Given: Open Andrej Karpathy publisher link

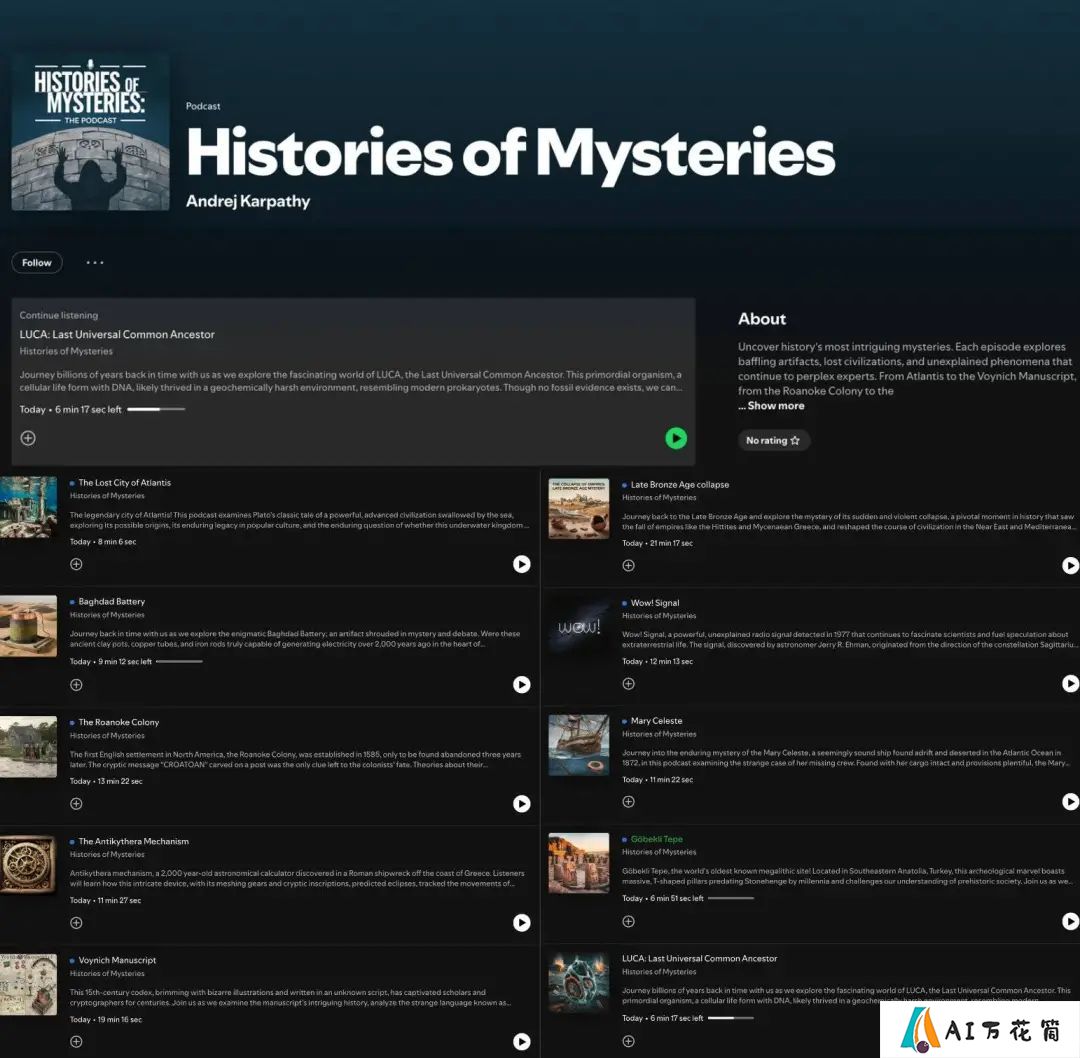Looking at the screenshot, I should pyautogui.click(x=248, y=201).
